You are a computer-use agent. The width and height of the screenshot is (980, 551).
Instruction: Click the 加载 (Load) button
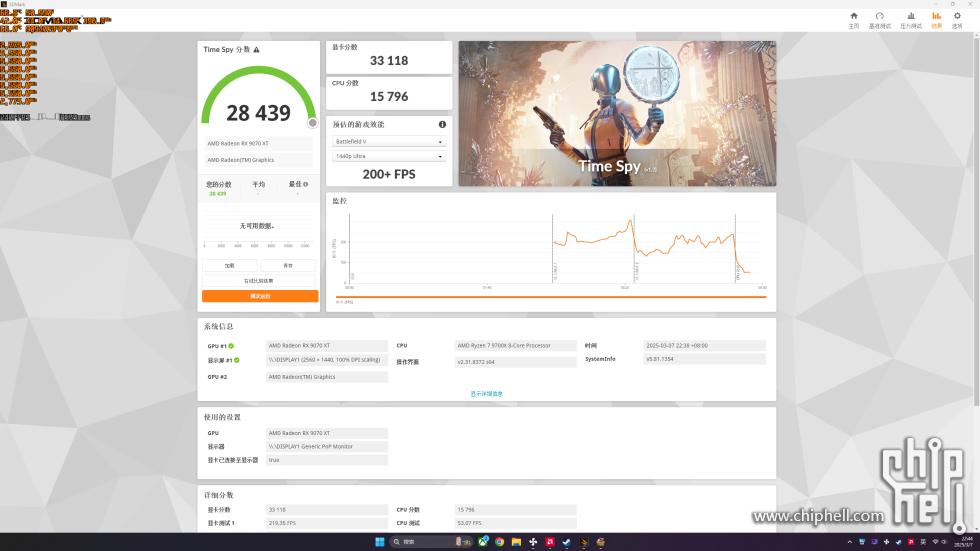tap(229, 266)
